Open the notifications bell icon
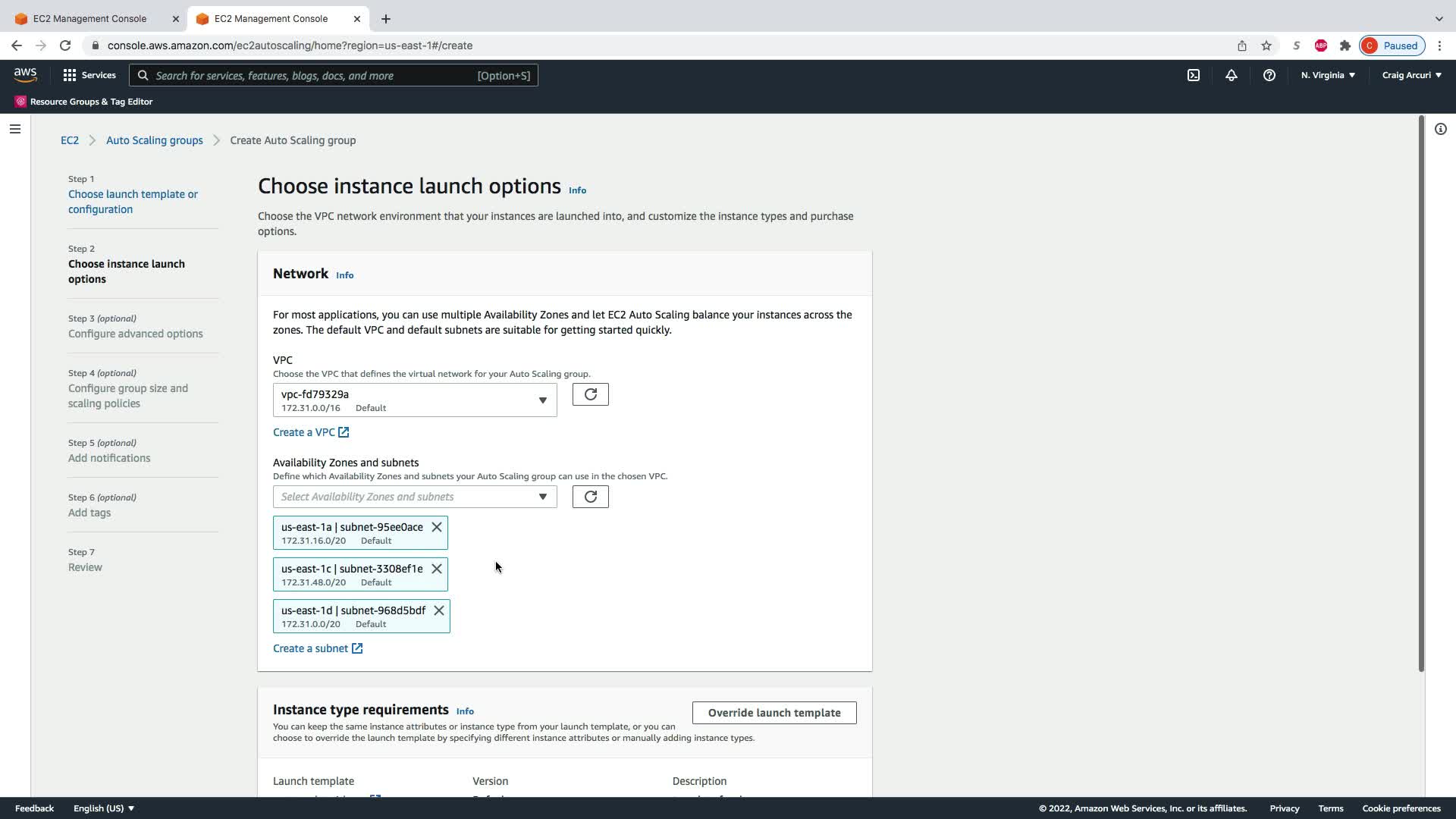Viewport: 1456px width, 819px height. tap(1232, 75)
